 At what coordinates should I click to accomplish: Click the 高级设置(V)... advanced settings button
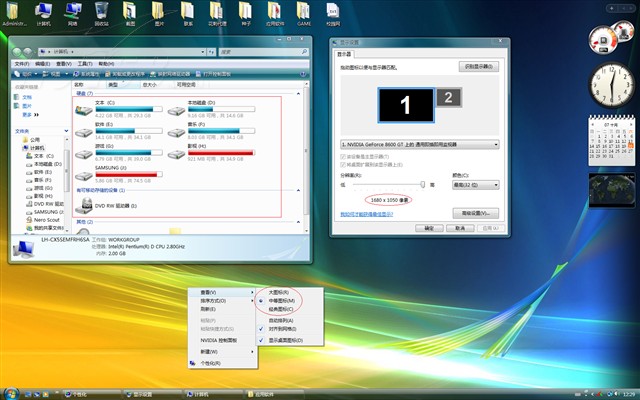(x=476, y=213)
